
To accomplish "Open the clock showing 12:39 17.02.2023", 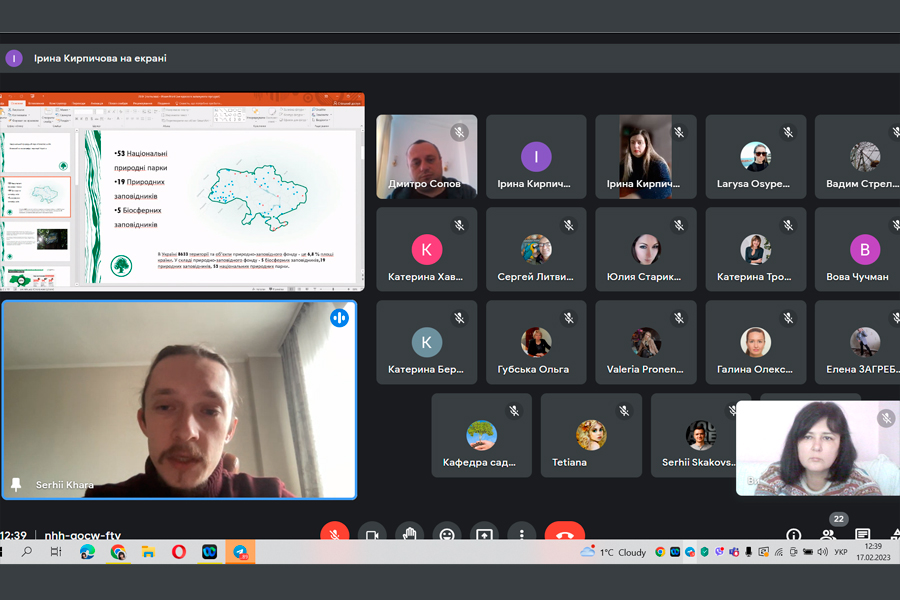I will (873, 552).
